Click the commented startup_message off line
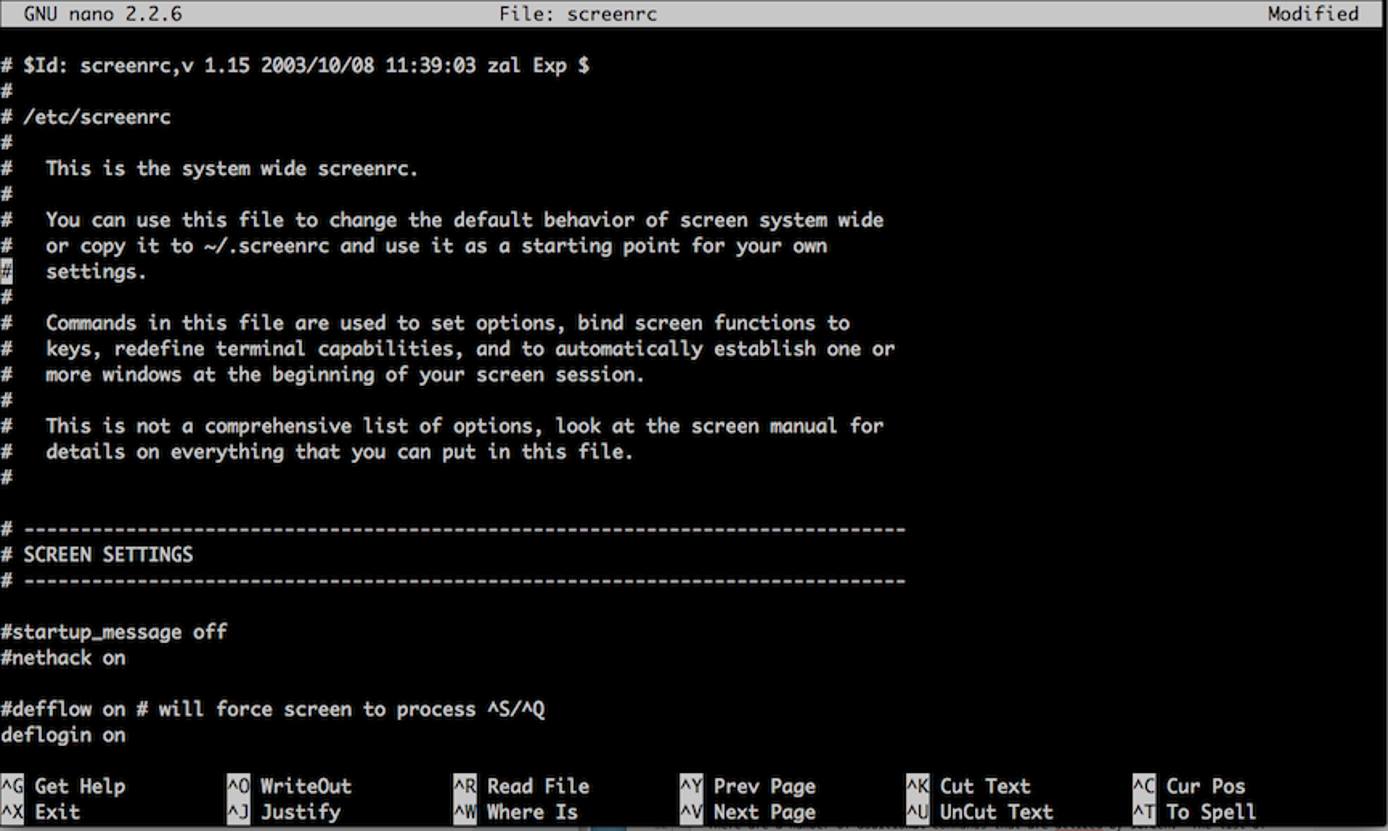Viewport: 1388px width, 831px height. point(114,631)
